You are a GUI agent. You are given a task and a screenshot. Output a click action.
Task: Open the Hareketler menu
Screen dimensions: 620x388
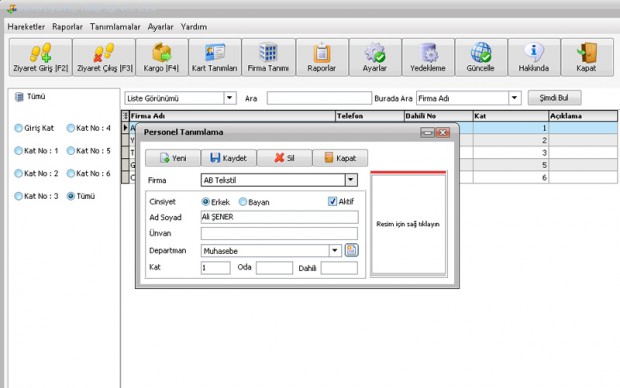pyautogui.click(x=26, y=27)
